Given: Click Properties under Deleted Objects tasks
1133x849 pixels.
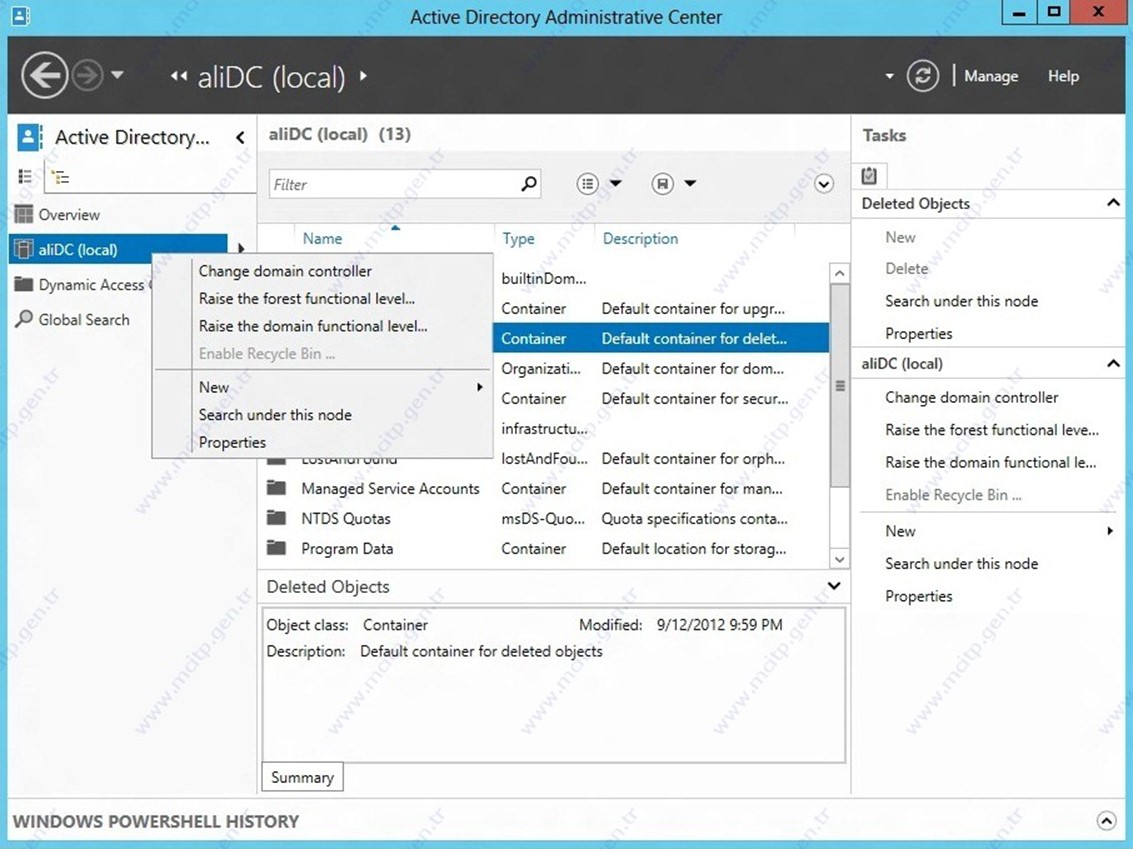Looking at the screenshot, I should [x=918, y=334].
